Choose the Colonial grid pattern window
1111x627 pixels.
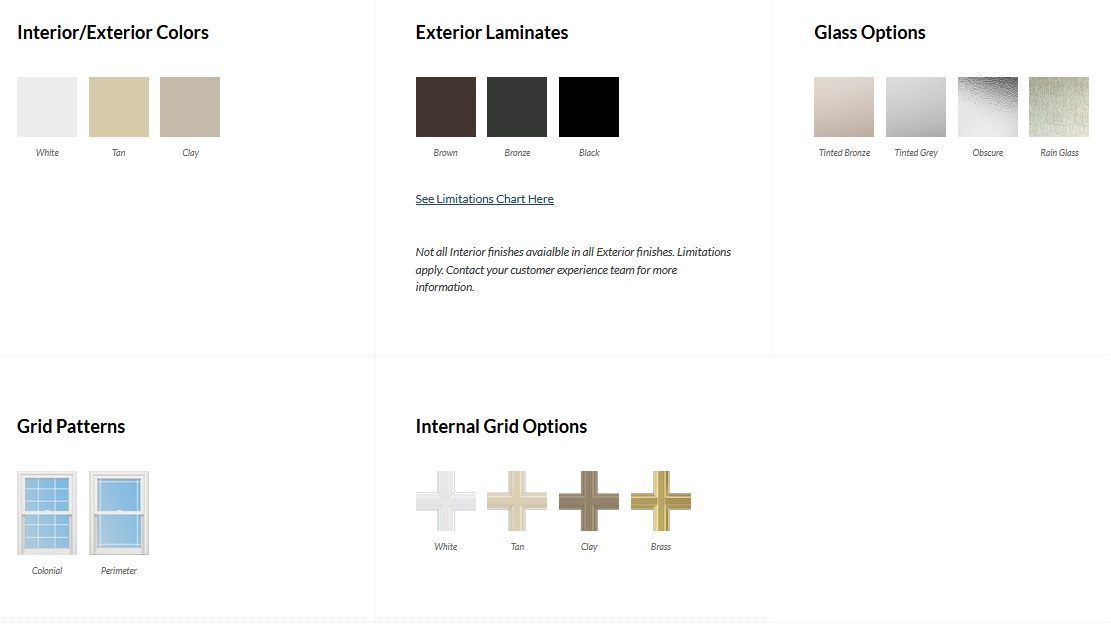pos(47,513)
